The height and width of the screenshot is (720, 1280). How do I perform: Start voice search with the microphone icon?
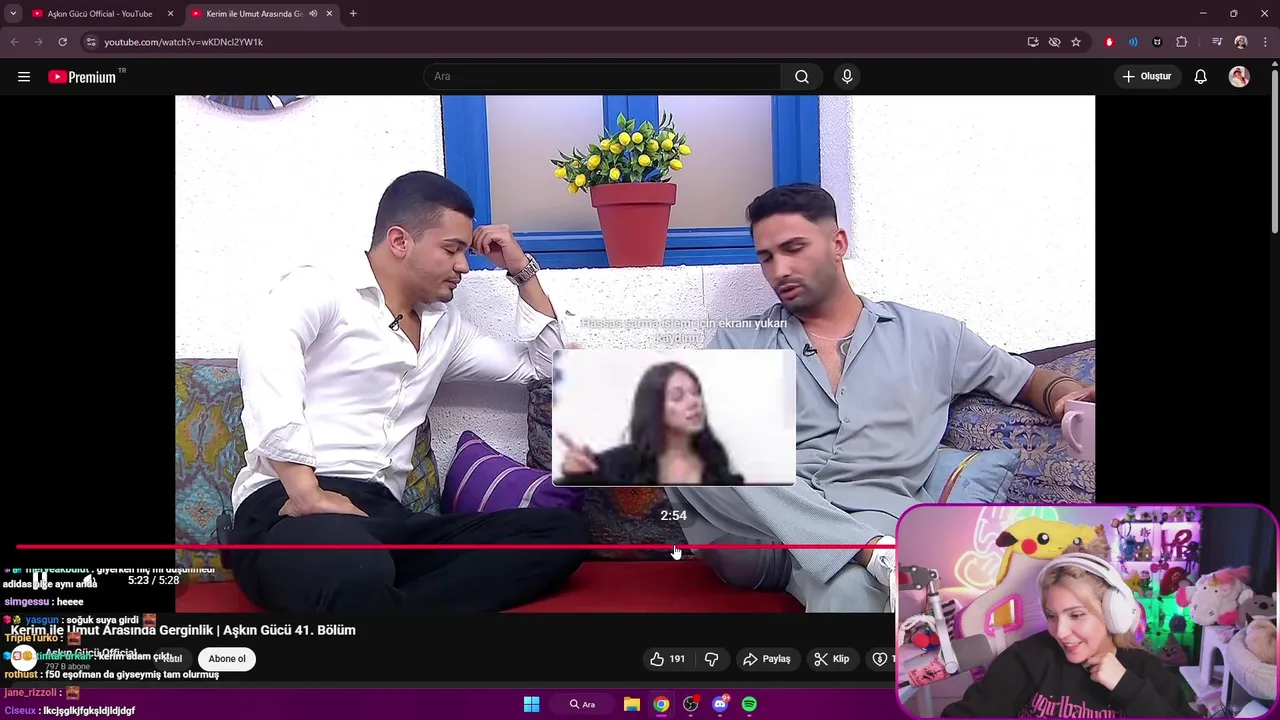(x=847, y=77)
